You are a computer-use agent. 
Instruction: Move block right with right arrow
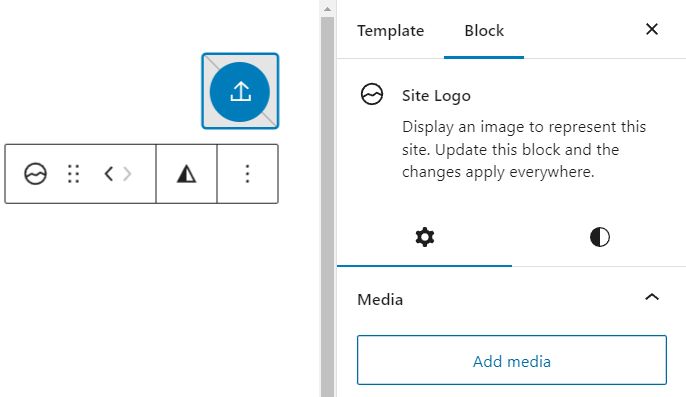pyautogui.click(x=127, y=174)
